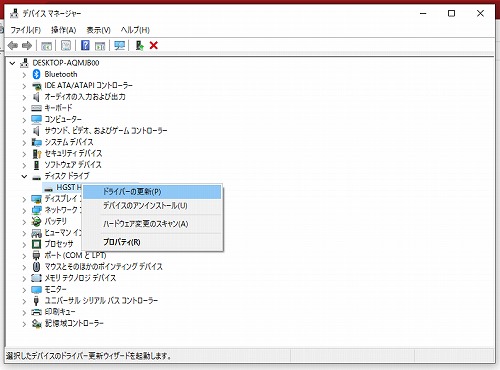Open プロパティ(R) from context menu
This screenshot has width=500, height=370.
pos(152,242)
